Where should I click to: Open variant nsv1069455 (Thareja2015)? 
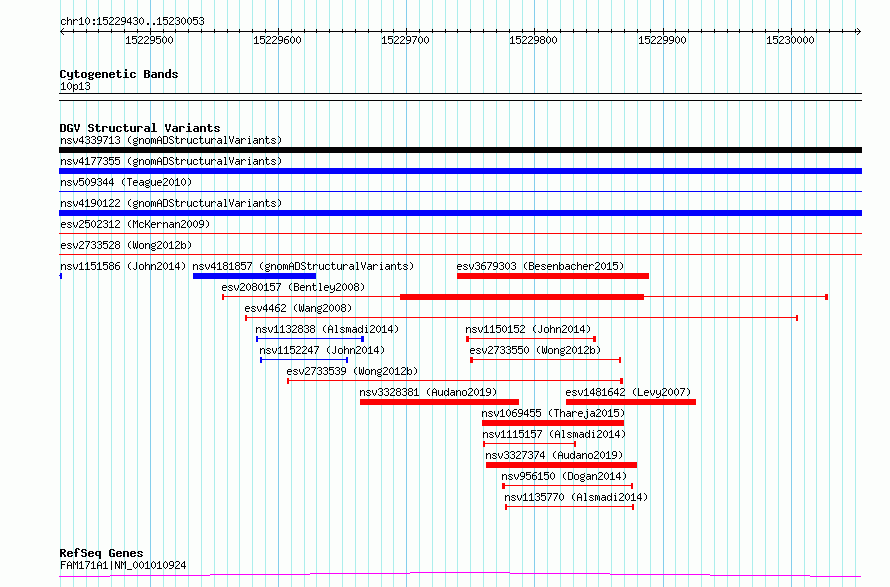coord(553,413)
